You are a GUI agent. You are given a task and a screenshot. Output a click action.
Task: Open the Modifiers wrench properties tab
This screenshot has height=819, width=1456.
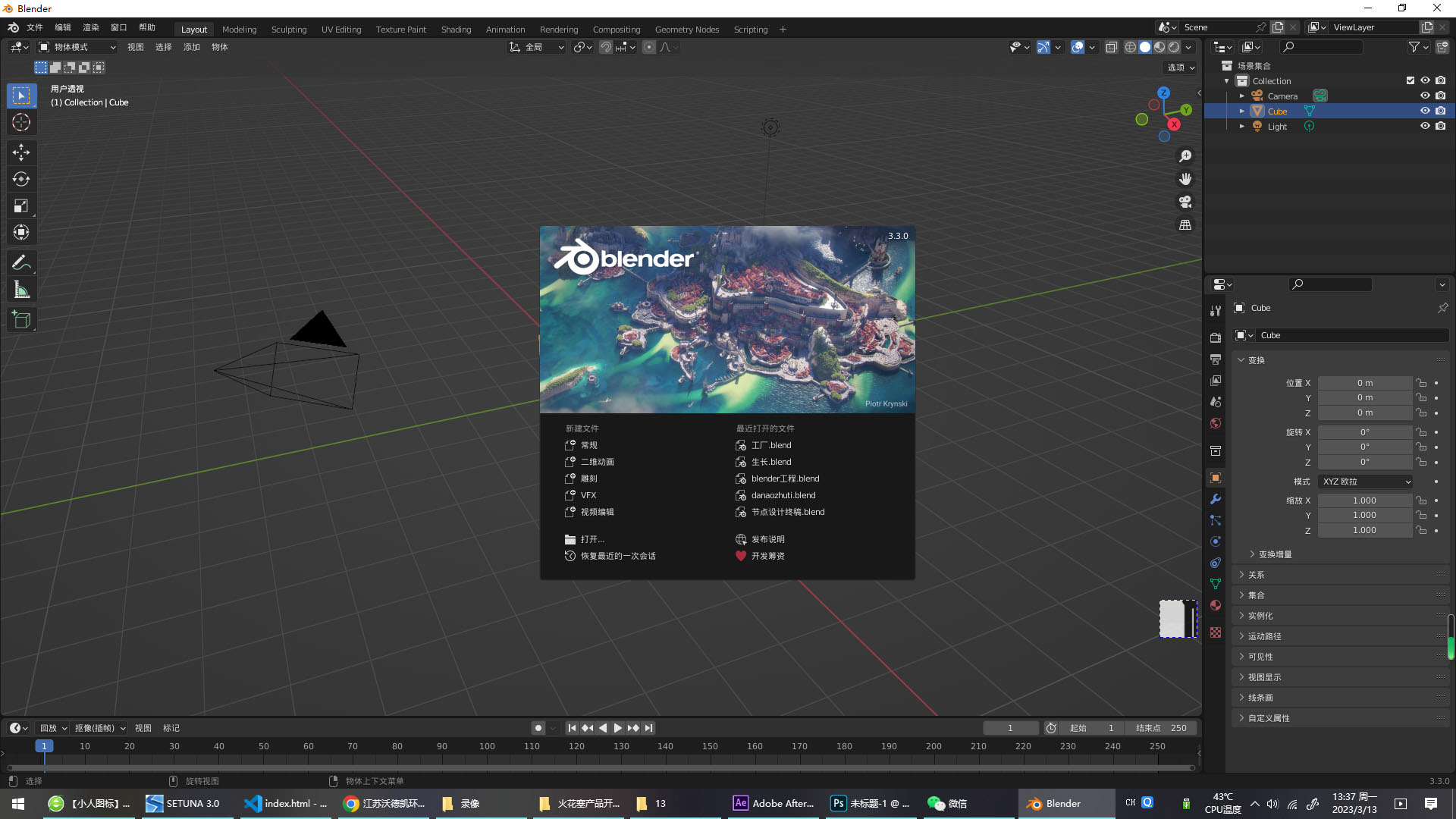(x=1216, y=499)
